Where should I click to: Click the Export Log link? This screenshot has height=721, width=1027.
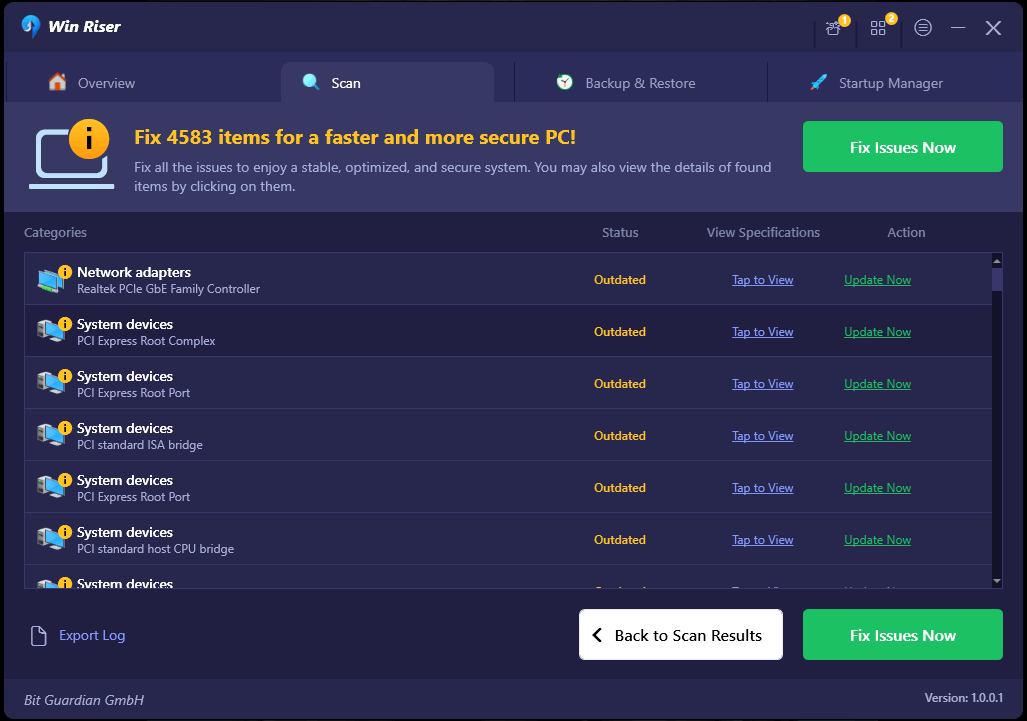tap(92, 636)
